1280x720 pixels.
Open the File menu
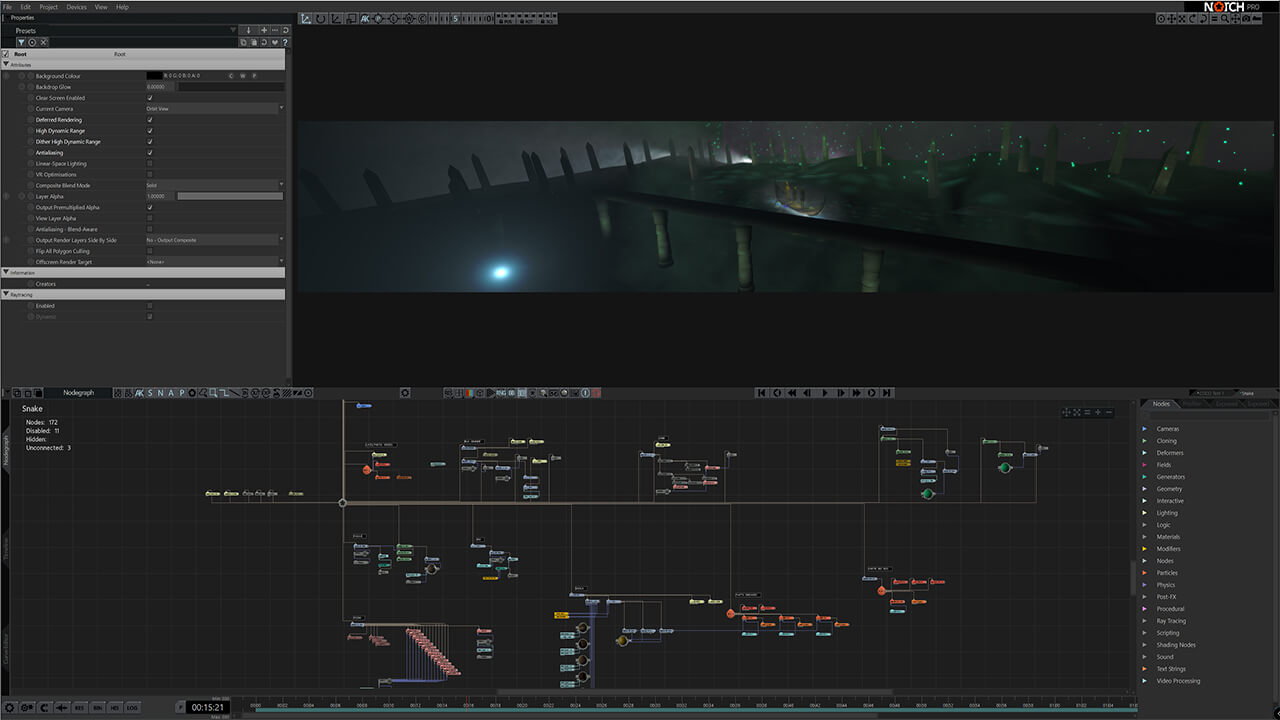click(x=7, y=7)
